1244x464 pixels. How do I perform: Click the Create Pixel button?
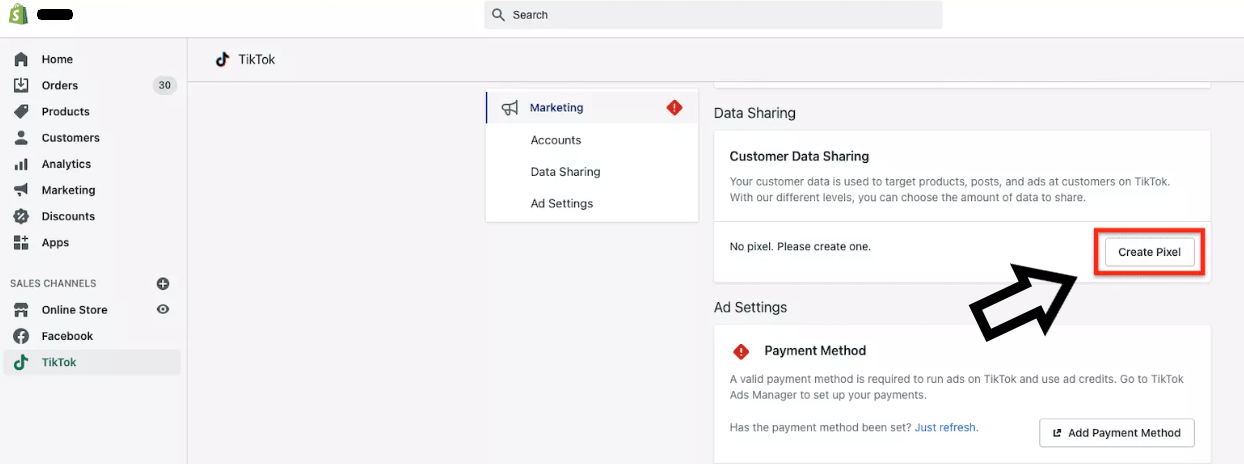1149,252
